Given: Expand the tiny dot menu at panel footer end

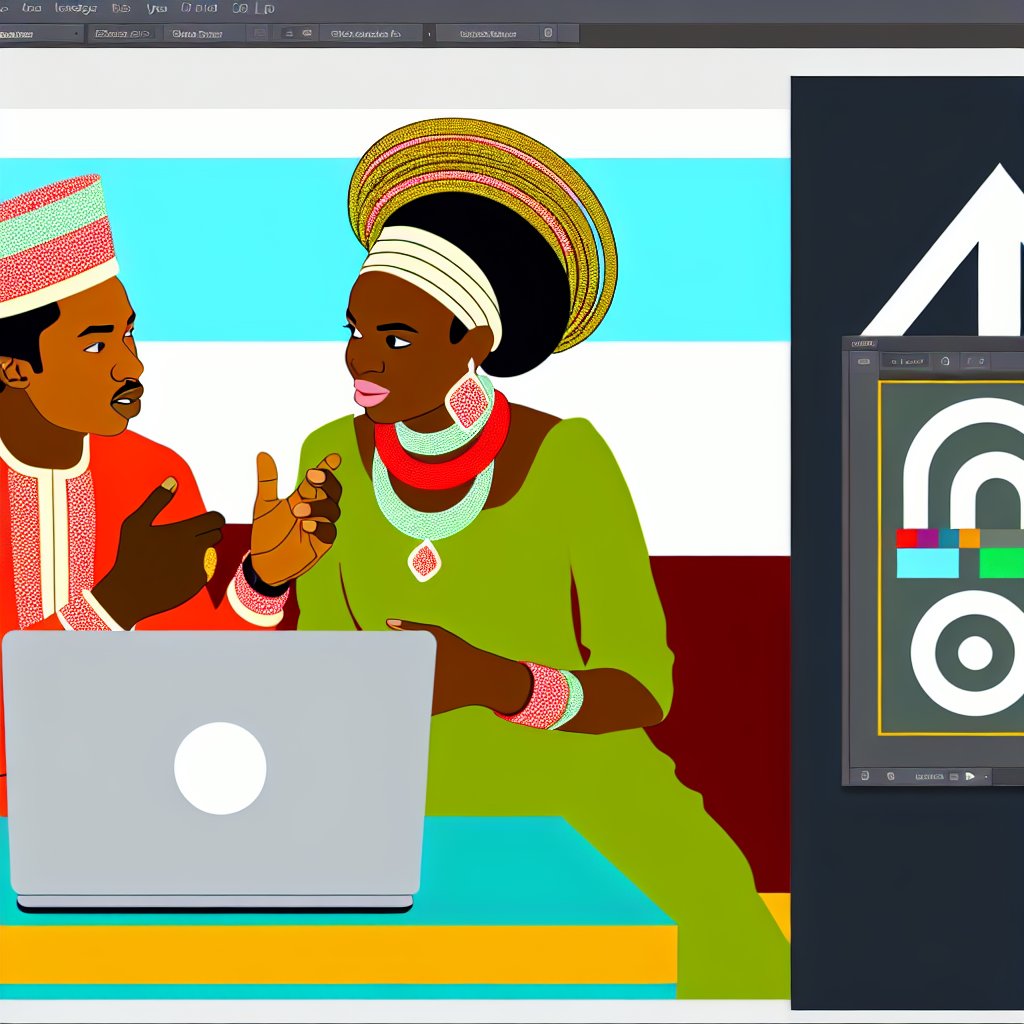Looking at the screenshot, I should click(x=985, y=777).
